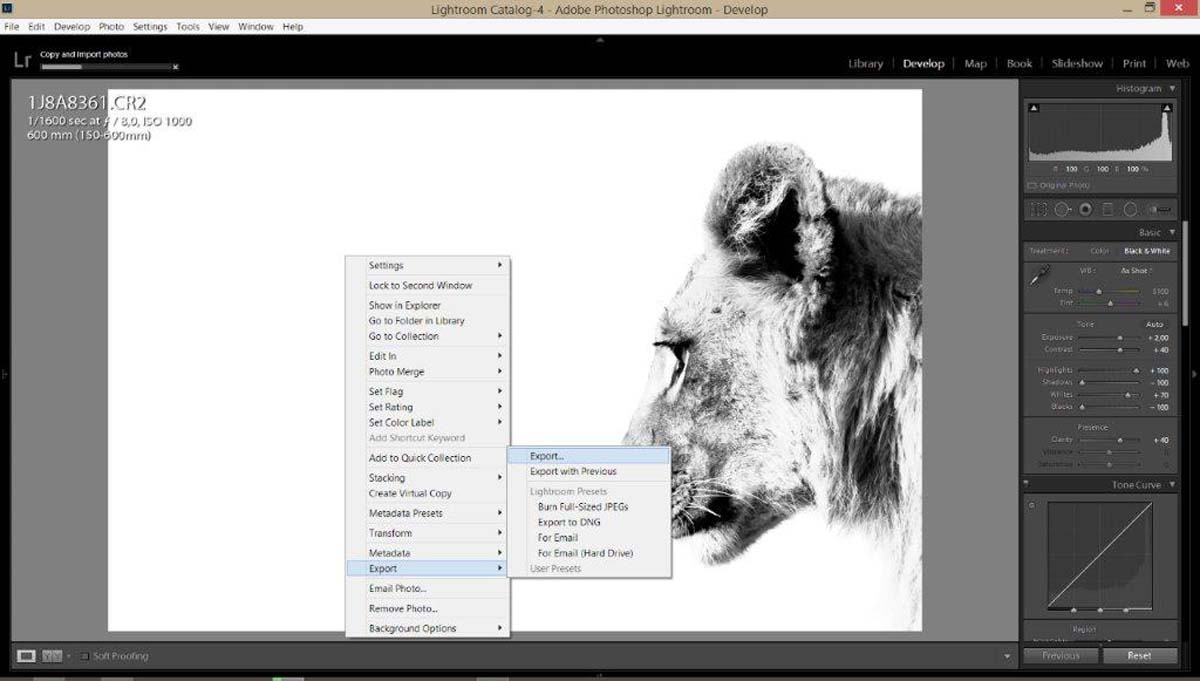Switch to the Map module

coord(975,63)
